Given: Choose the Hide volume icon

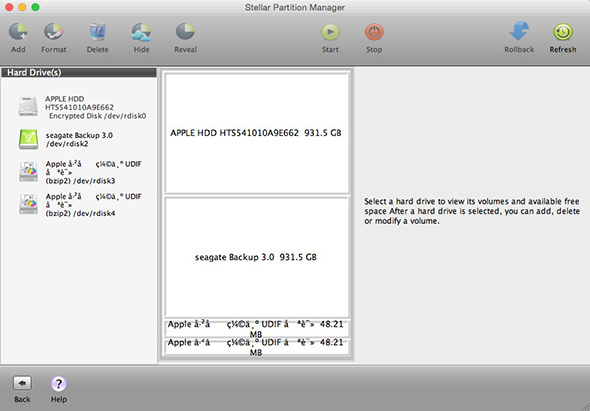Looking at the screenshot, I should (x=141, y=32).
